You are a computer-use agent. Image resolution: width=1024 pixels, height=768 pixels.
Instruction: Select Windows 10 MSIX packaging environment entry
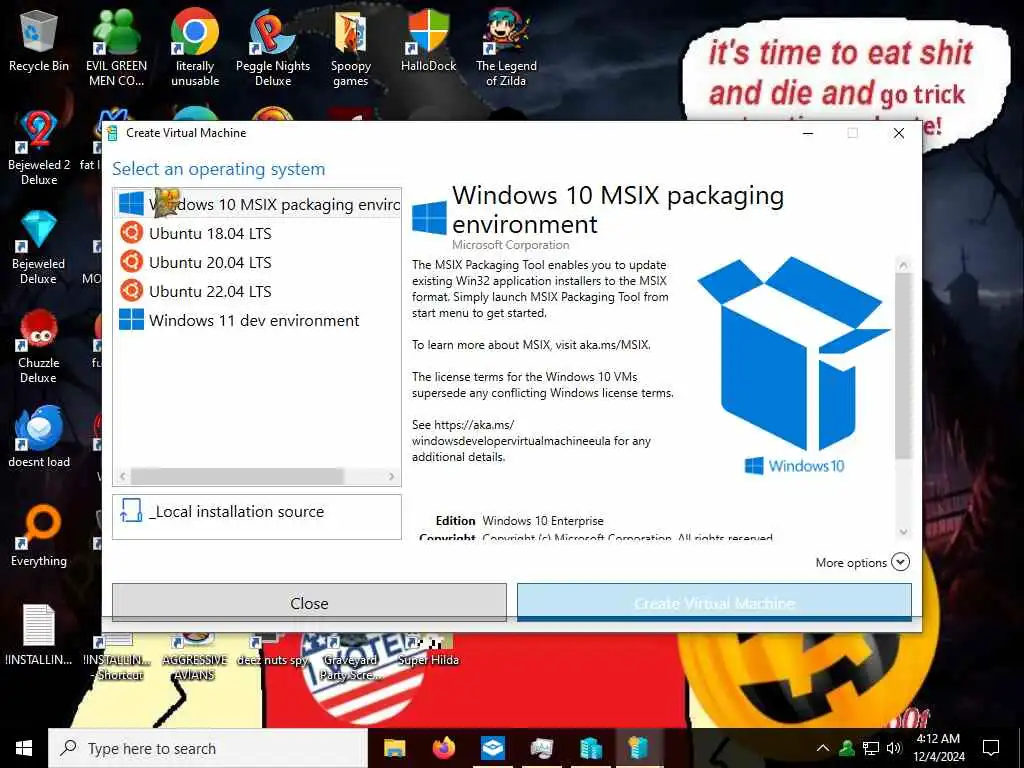(x=257, y=204)
